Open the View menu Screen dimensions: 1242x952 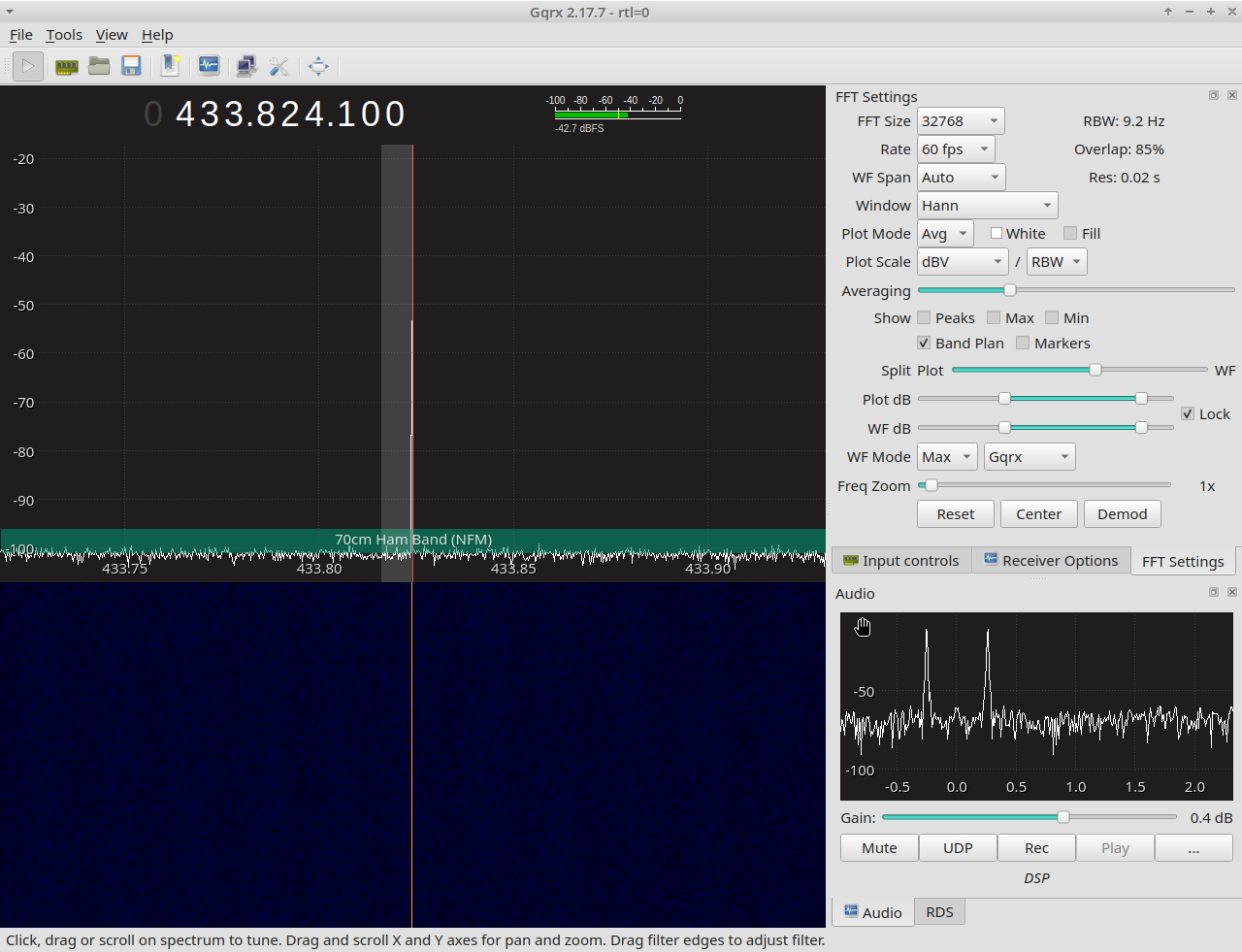(x=112, y=35)
